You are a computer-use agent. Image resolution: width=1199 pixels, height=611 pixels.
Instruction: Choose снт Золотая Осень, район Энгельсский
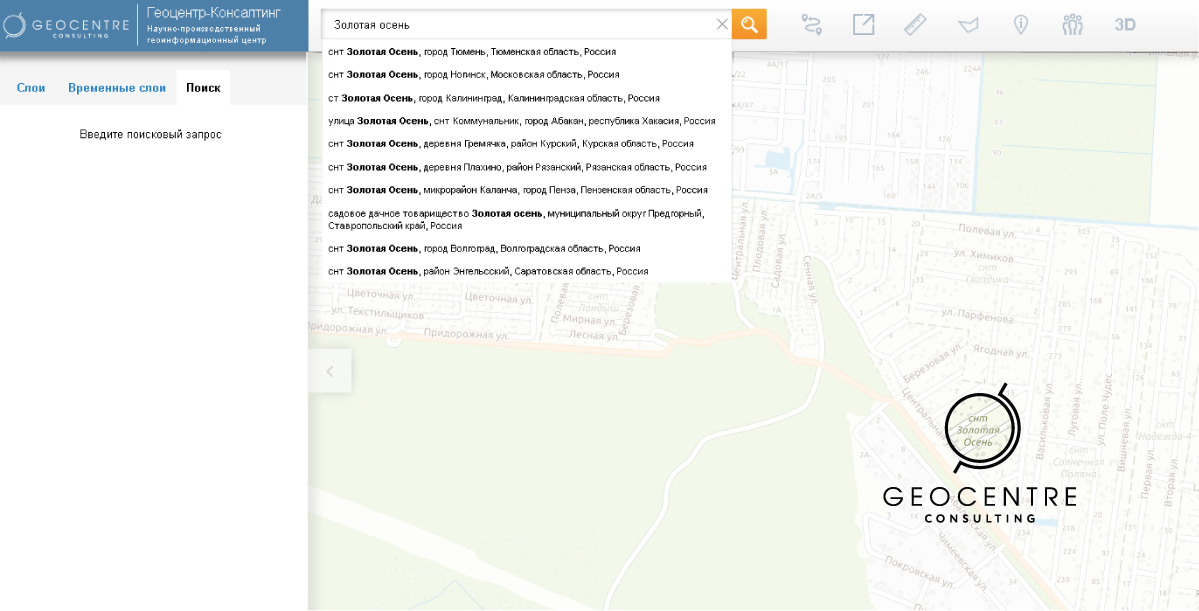coord(526,271)
